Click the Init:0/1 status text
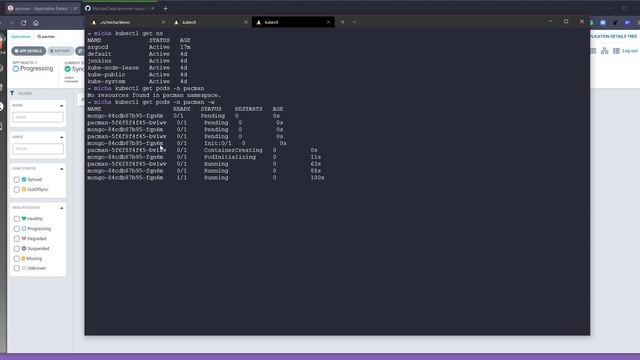 [x=218, y=143]
